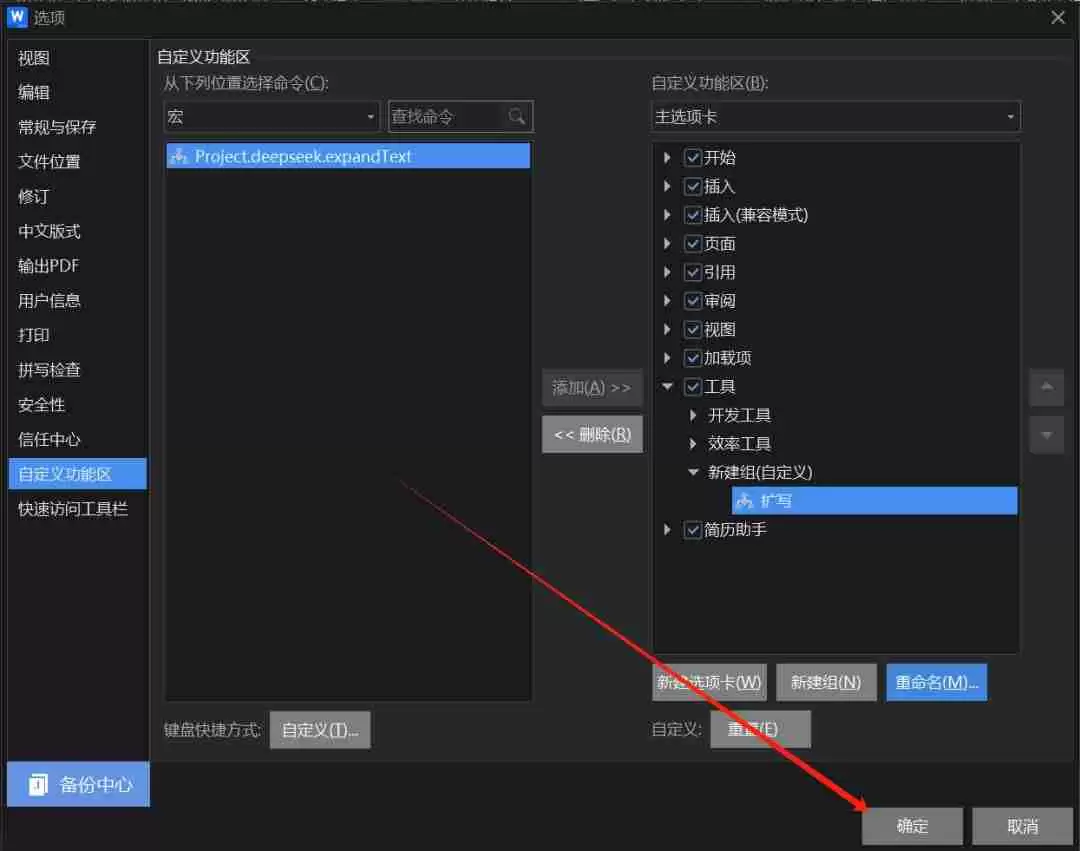1080x851 pixels.
Task: Switch to the 快速访问工具栏 section
Action: (73, 509)
